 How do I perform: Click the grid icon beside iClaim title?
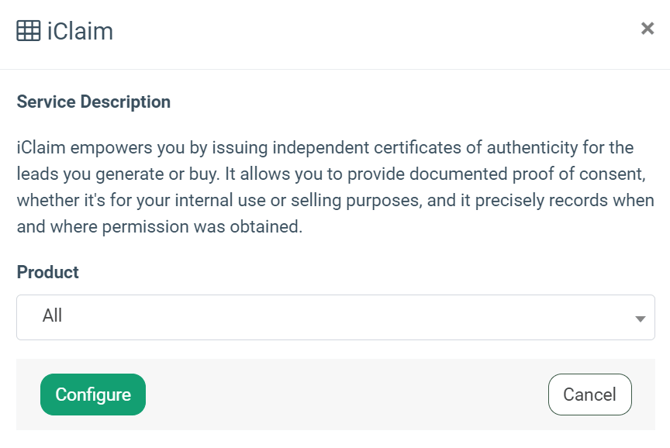(x=28, y=31)
